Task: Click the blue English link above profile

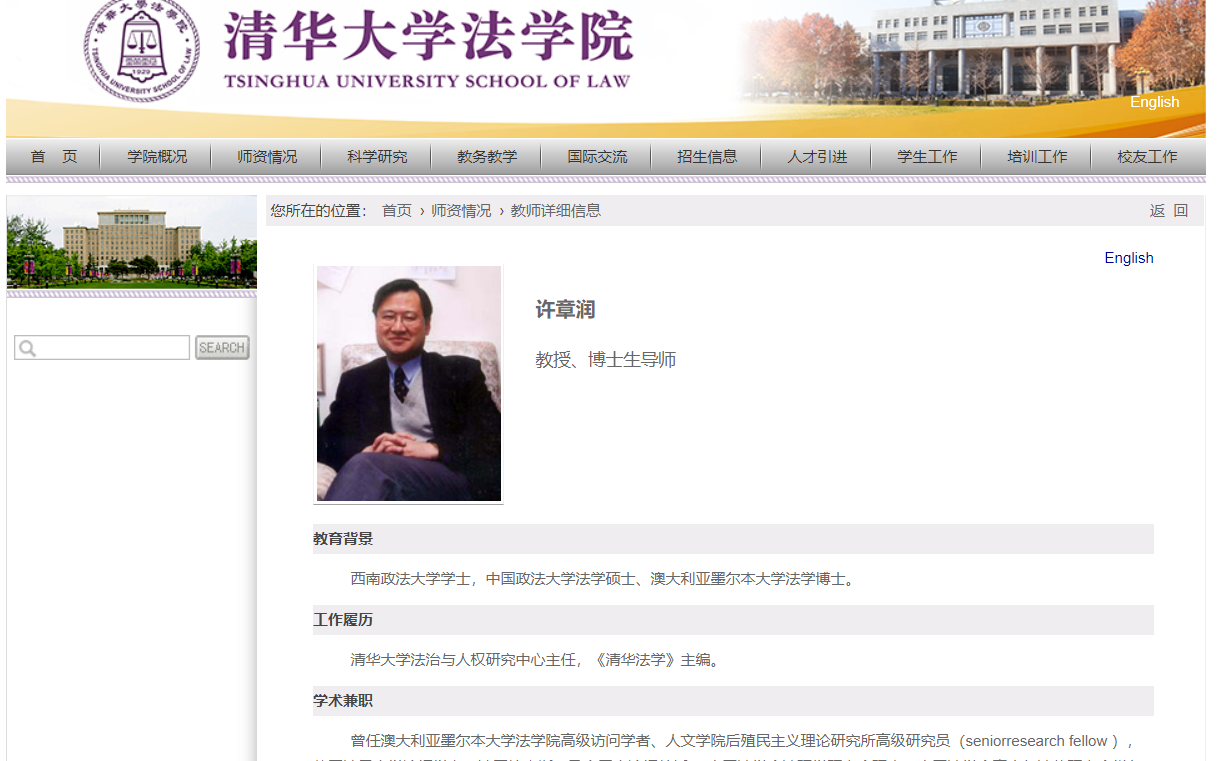Action: tap(1129, 258)
